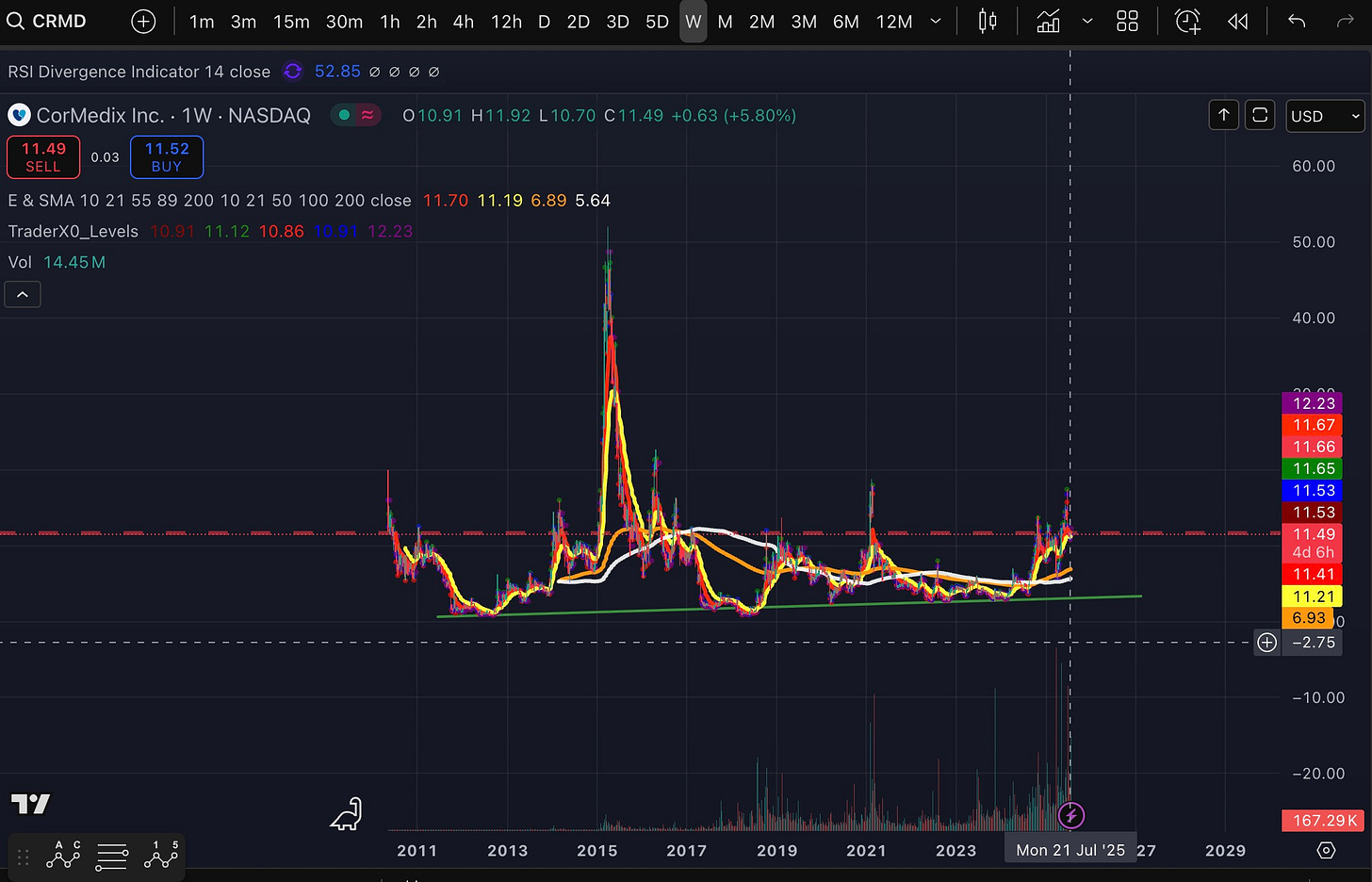The width and height of the screenshot is (1372, 882).
Task: Select the horizontal lines drawing tool
Action: [x=112, y=857]
